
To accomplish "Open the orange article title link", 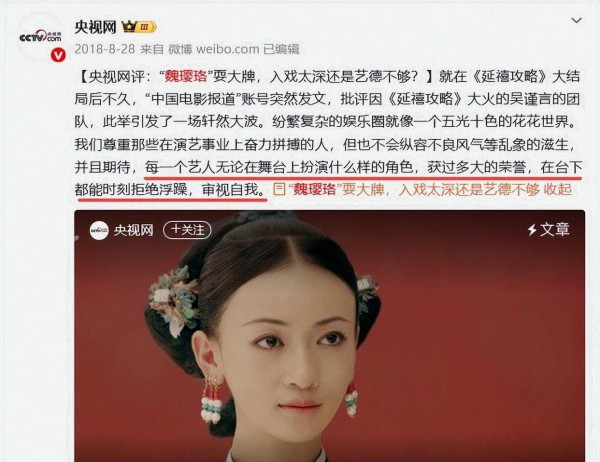I will pyautogui.click(x=414, y=189).
